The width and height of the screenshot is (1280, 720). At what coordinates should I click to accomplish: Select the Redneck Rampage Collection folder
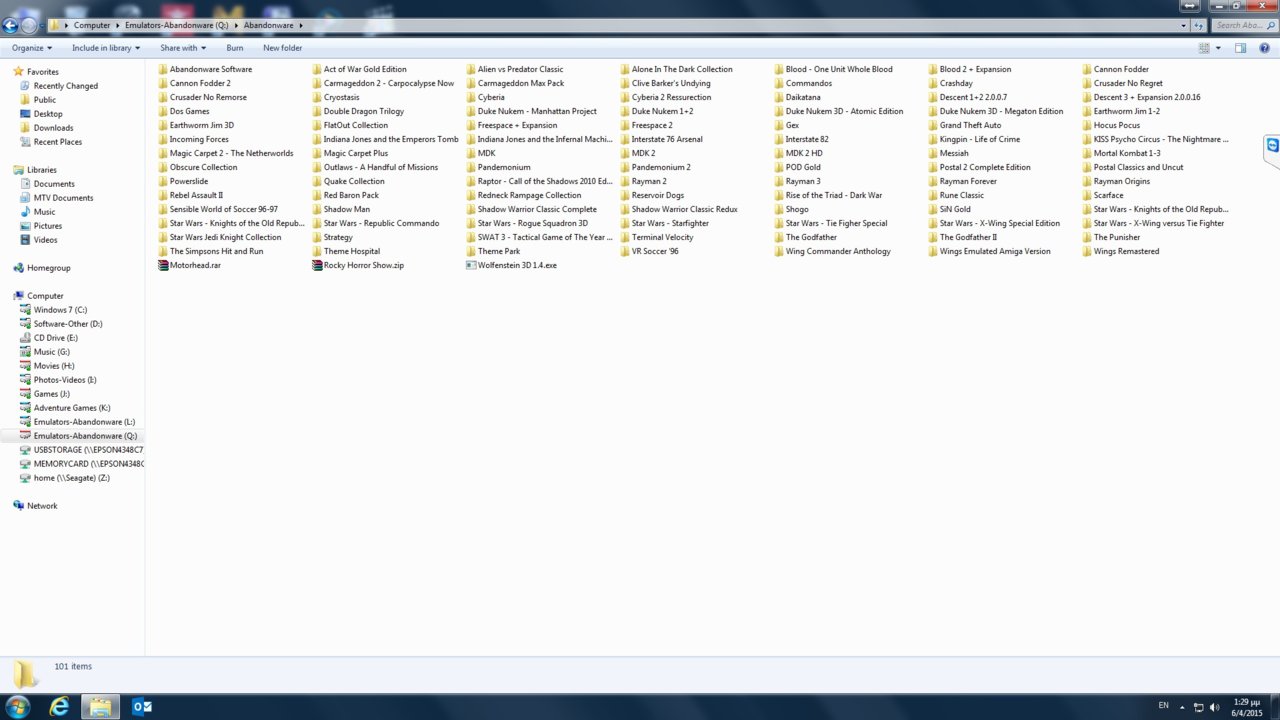pyautogui.click(x=529, y=195)
